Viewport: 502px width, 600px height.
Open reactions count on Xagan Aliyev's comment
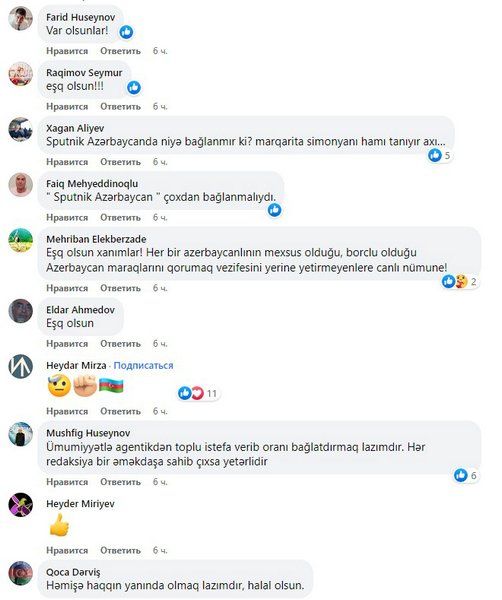click(x=440, y=155)
